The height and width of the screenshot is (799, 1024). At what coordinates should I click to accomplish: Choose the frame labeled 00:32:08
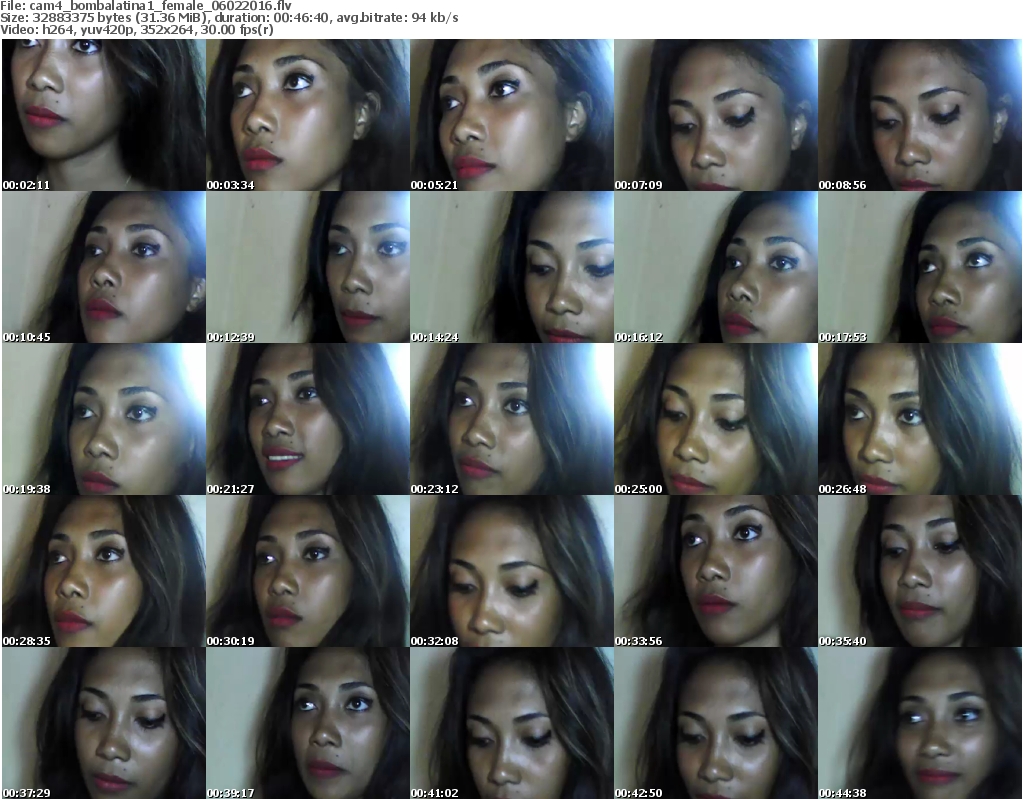click(512, 571)
